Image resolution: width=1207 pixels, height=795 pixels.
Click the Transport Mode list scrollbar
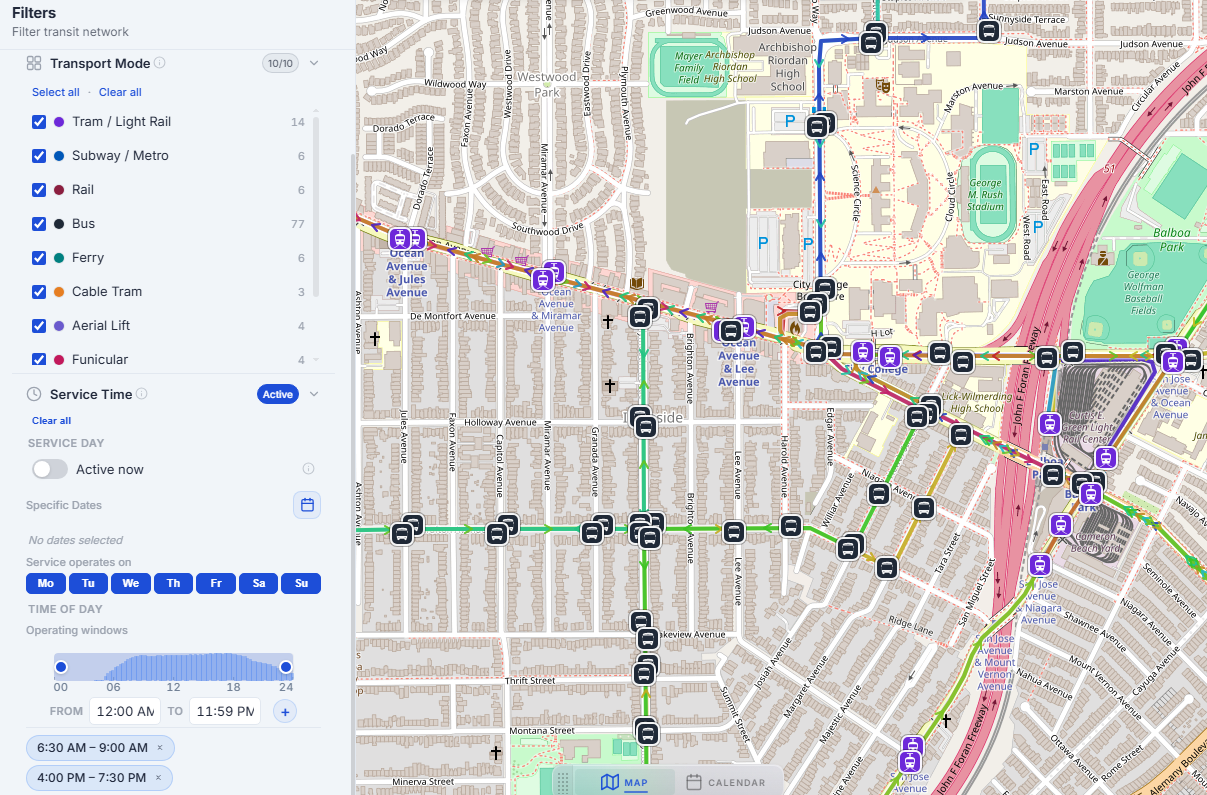pos(316,207)
